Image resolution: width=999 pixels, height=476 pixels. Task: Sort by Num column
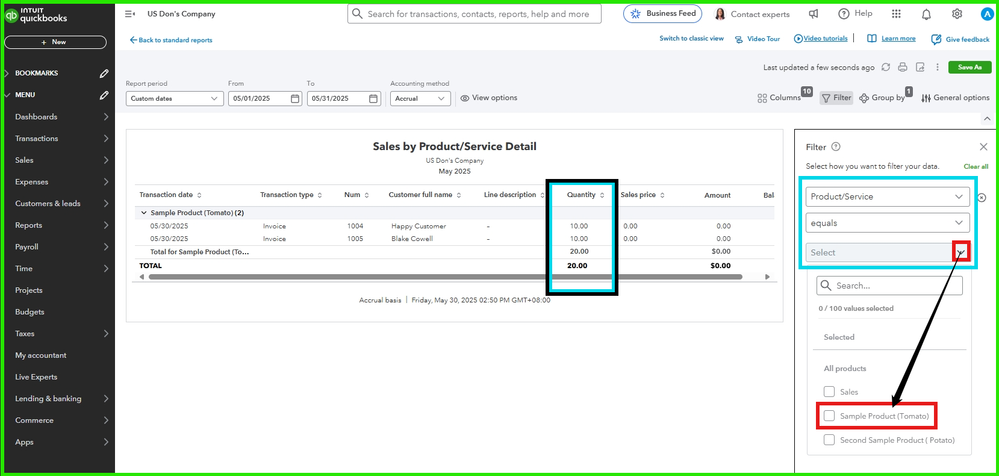(366, 195)
